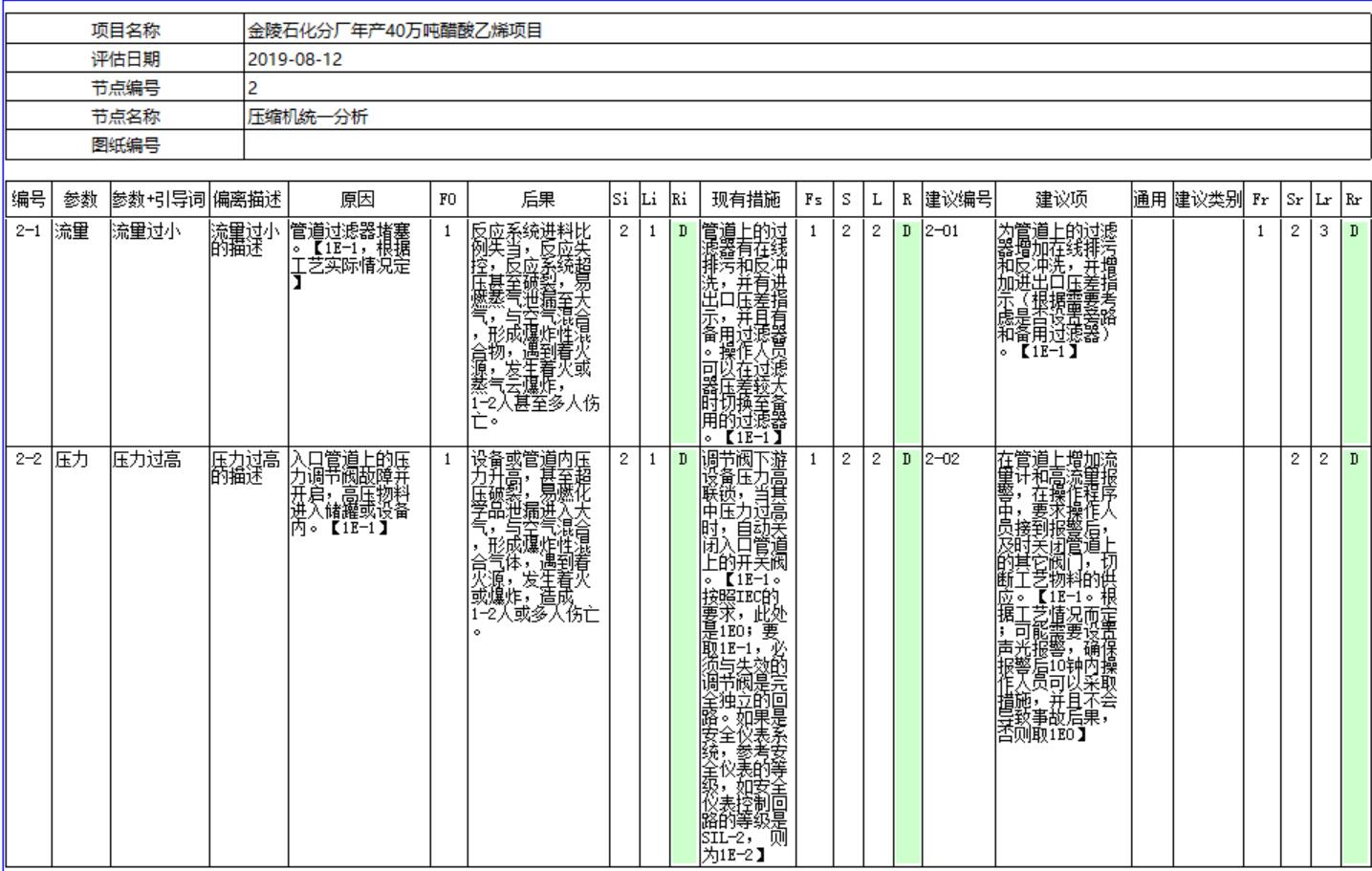The height and width of the screenshot is (871, 1372).
Task: Click the 流量 parameter cell
Action: (x=80, y=331)
